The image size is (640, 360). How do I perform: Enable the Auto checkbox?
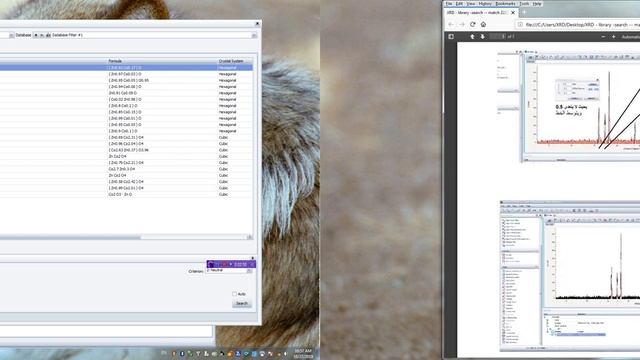235,294
